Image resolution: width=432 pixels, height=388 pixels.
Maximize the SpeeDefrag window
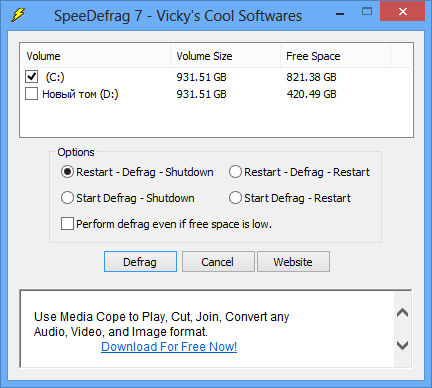(x=367, y=12)
